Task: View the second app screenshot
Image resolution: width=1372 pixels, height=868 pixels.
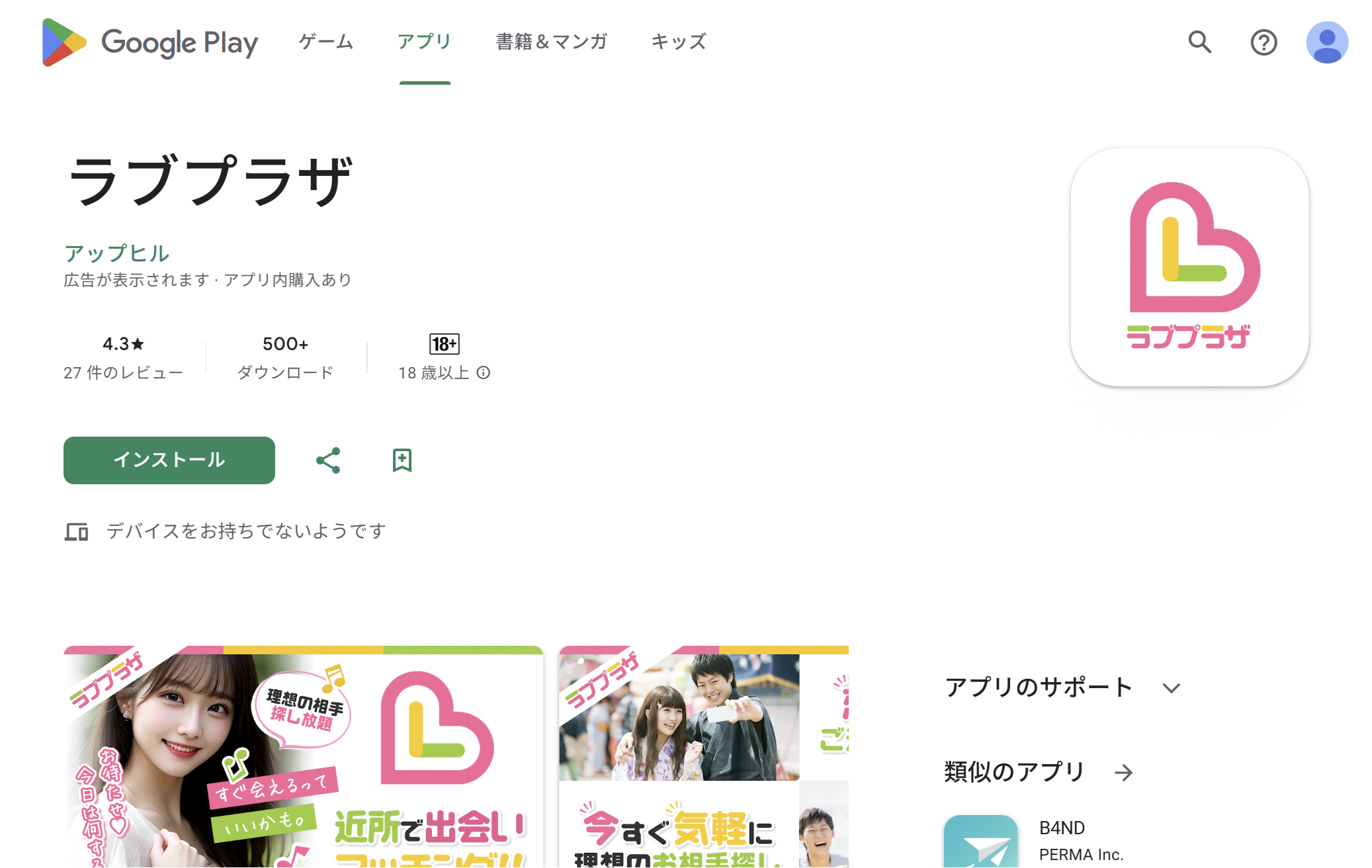Action: [x=704, y=757]
